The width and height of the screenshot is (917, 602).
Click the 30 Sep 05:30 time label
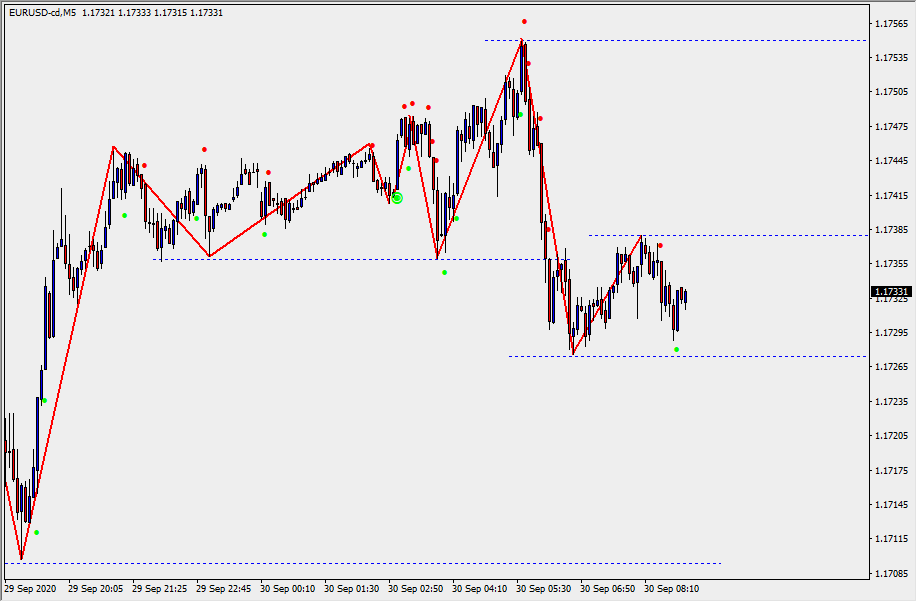[x=542, y=589]
